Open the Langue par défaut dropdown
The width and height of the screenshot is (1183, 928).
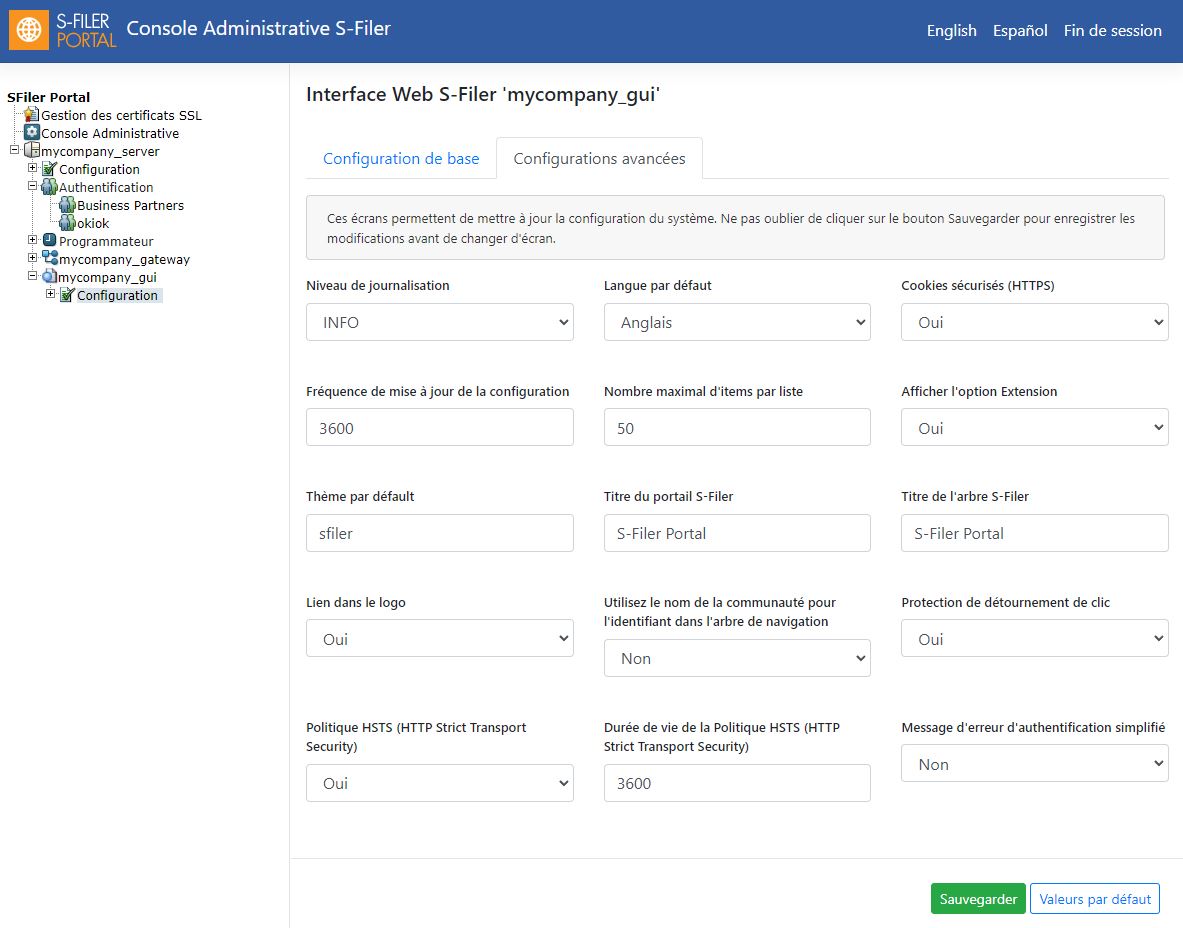coord(737,322)
